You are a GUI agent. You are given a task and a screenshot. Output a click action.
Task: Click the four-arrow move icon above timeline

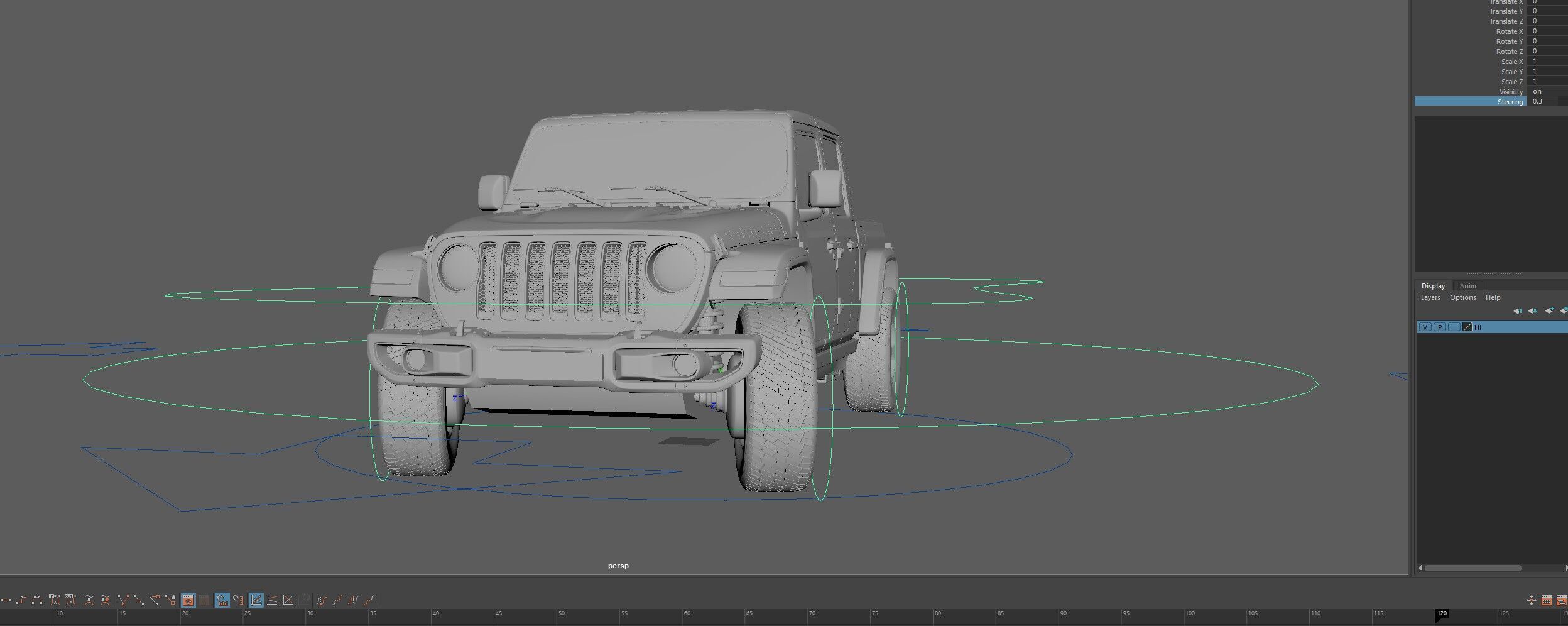point(1532,600)
